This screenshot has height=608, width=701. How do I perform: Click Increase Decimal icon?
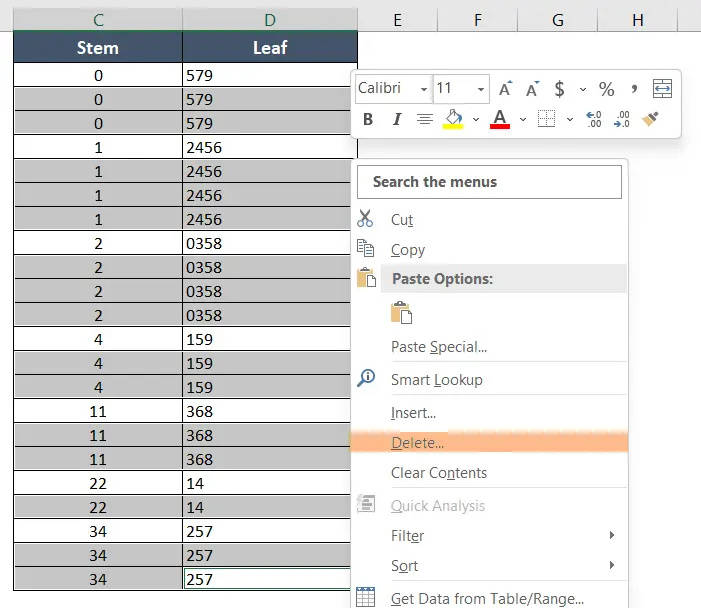click(x=594, y=119)
